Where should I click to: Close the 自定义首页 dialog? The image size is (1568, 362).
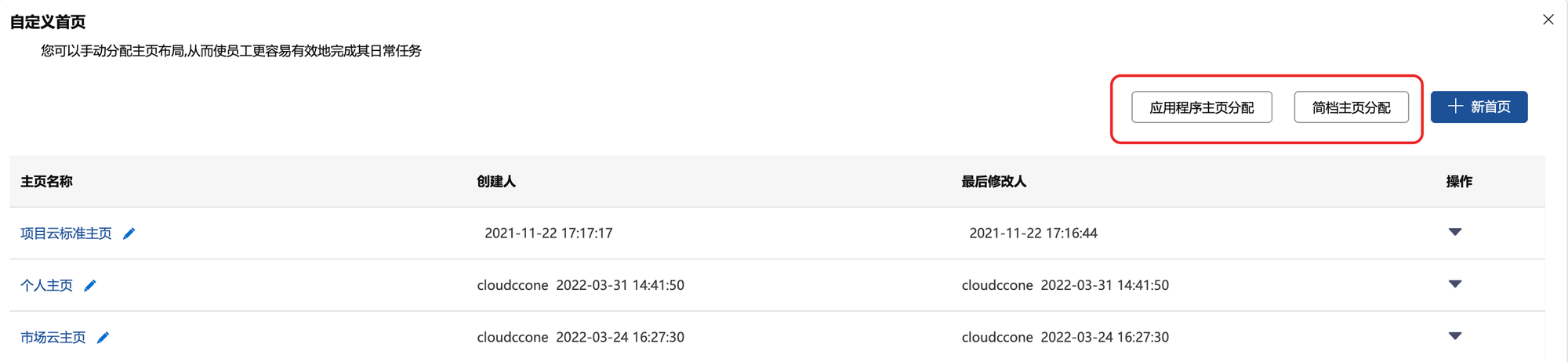pos(1548,20)
